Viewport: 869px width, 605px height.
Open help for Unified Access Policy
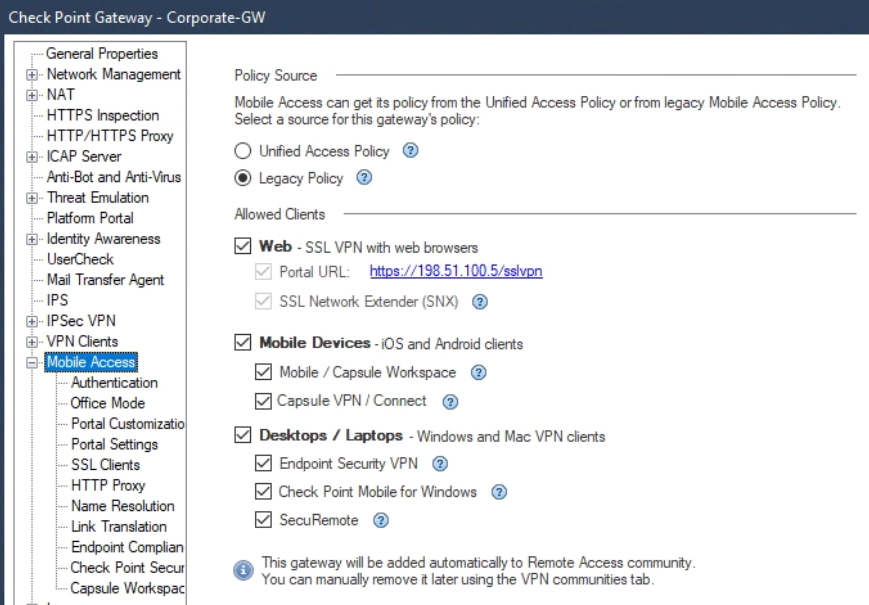click(410, 151)
